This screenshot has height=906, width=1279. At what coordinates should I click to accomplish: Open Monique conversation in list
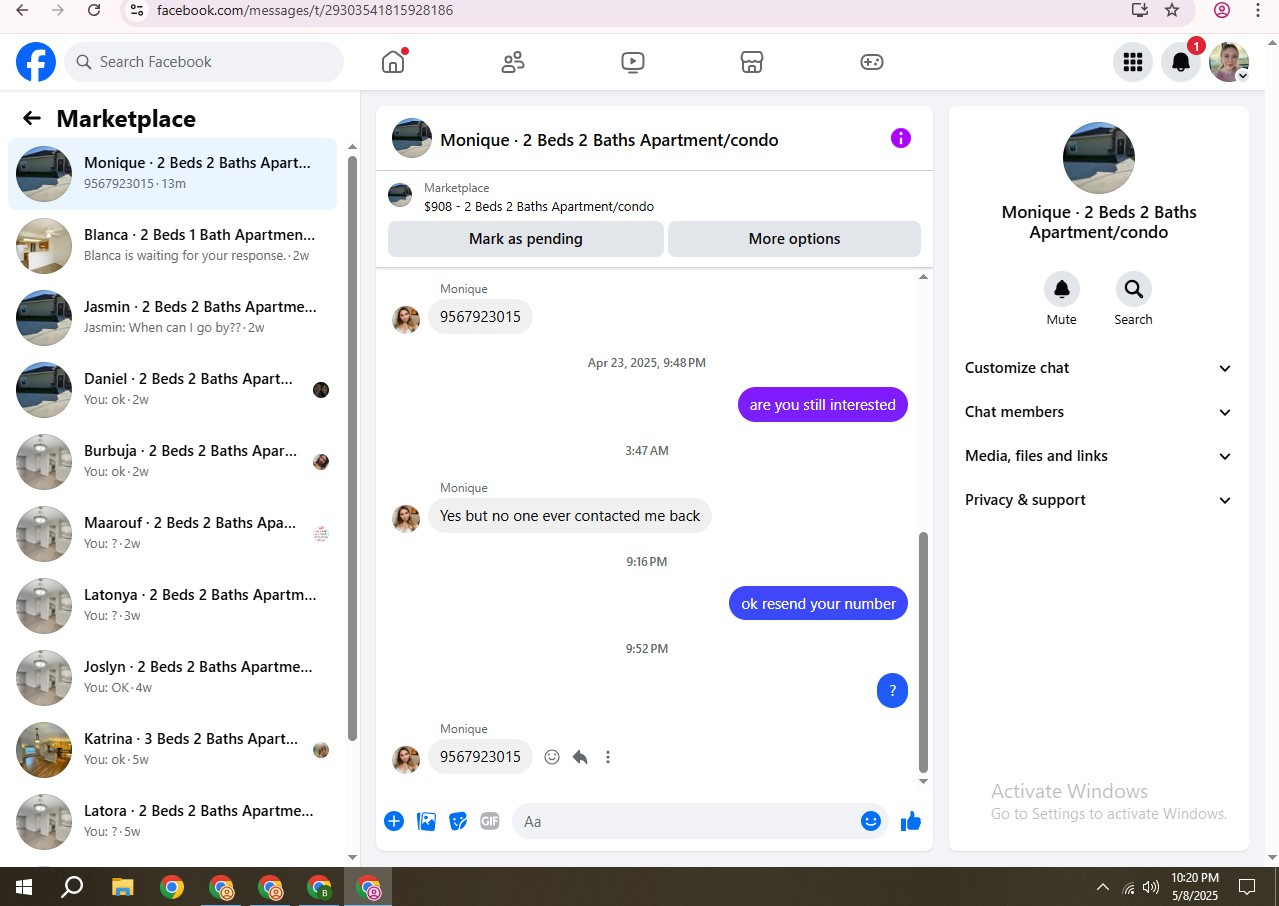click(172, 174)
